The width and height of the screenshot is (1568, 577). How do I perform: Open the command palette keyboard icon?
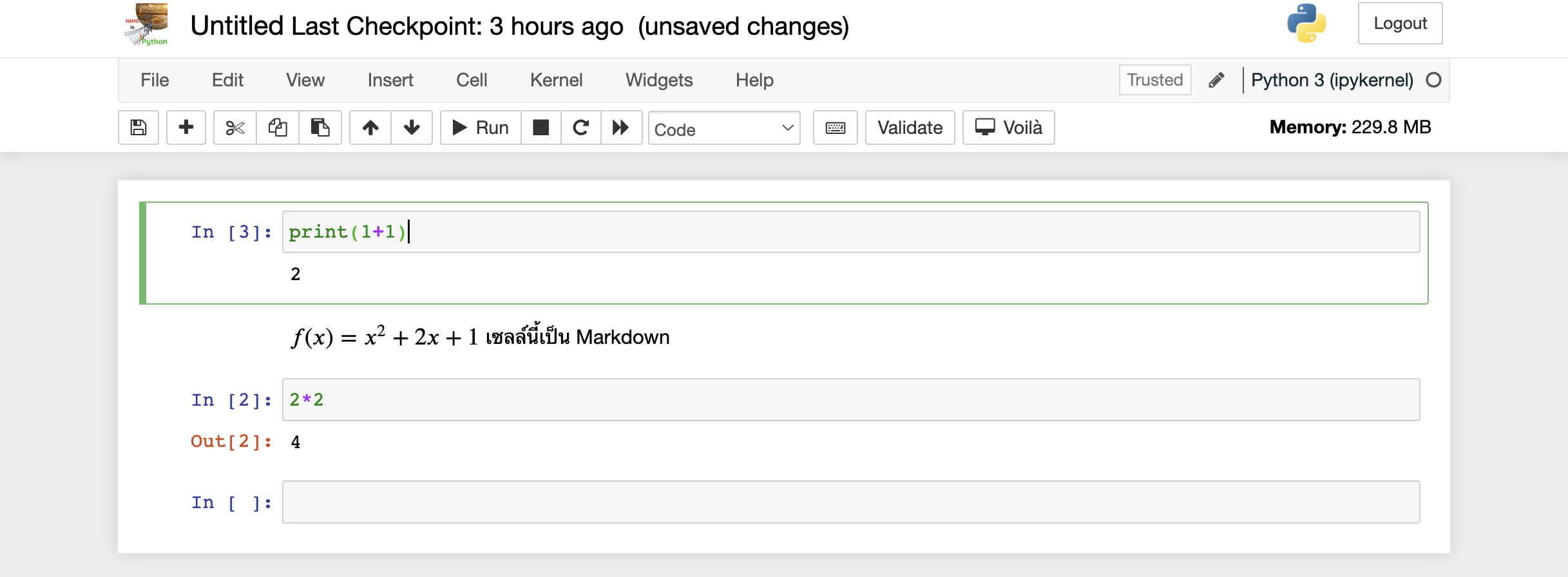coord(836,128)
